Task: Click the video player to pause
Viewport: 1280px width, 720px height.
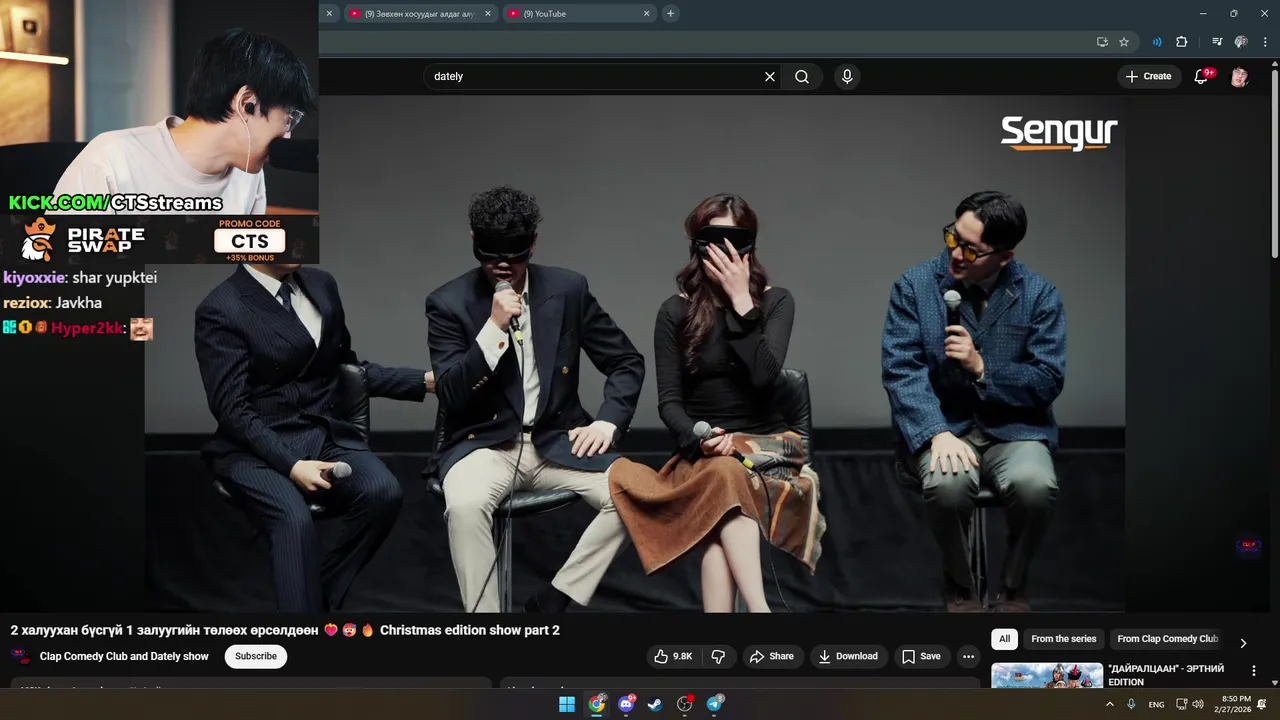Action: click(635, 353)
